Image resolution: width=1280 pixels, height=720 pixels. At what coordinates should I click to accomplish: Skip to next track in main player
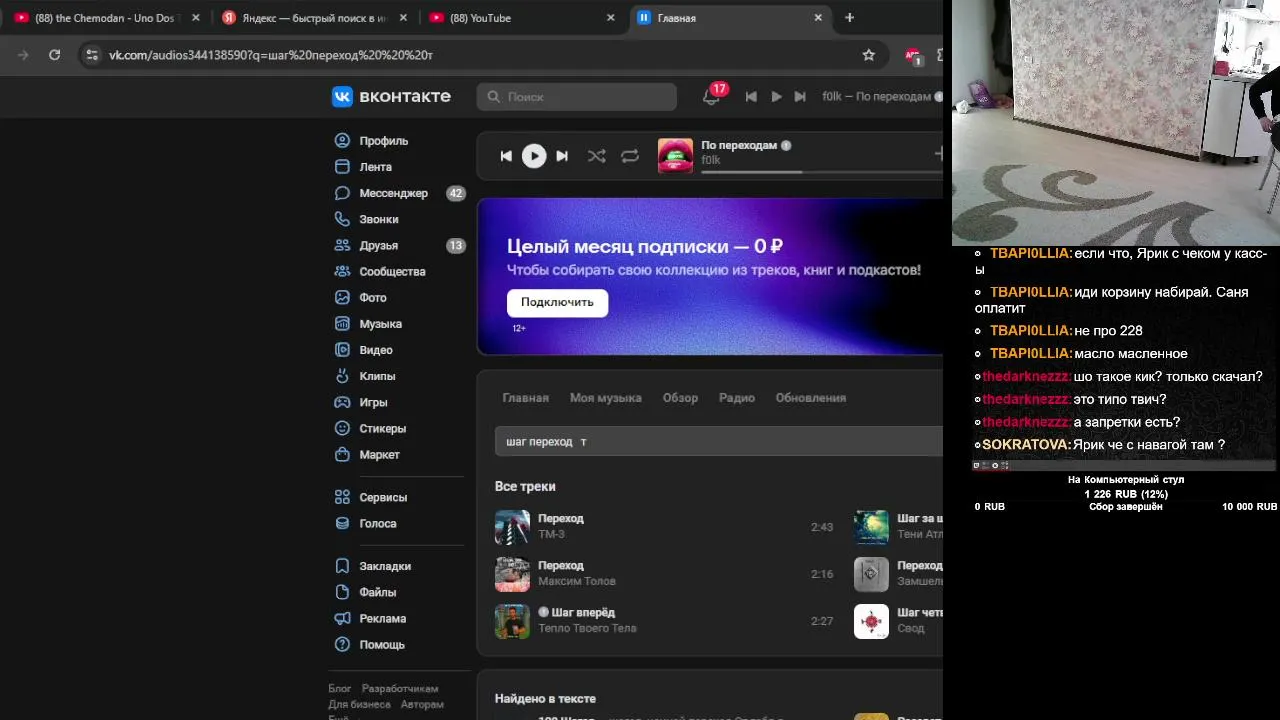pyautogui.click(x=562, y=156)
